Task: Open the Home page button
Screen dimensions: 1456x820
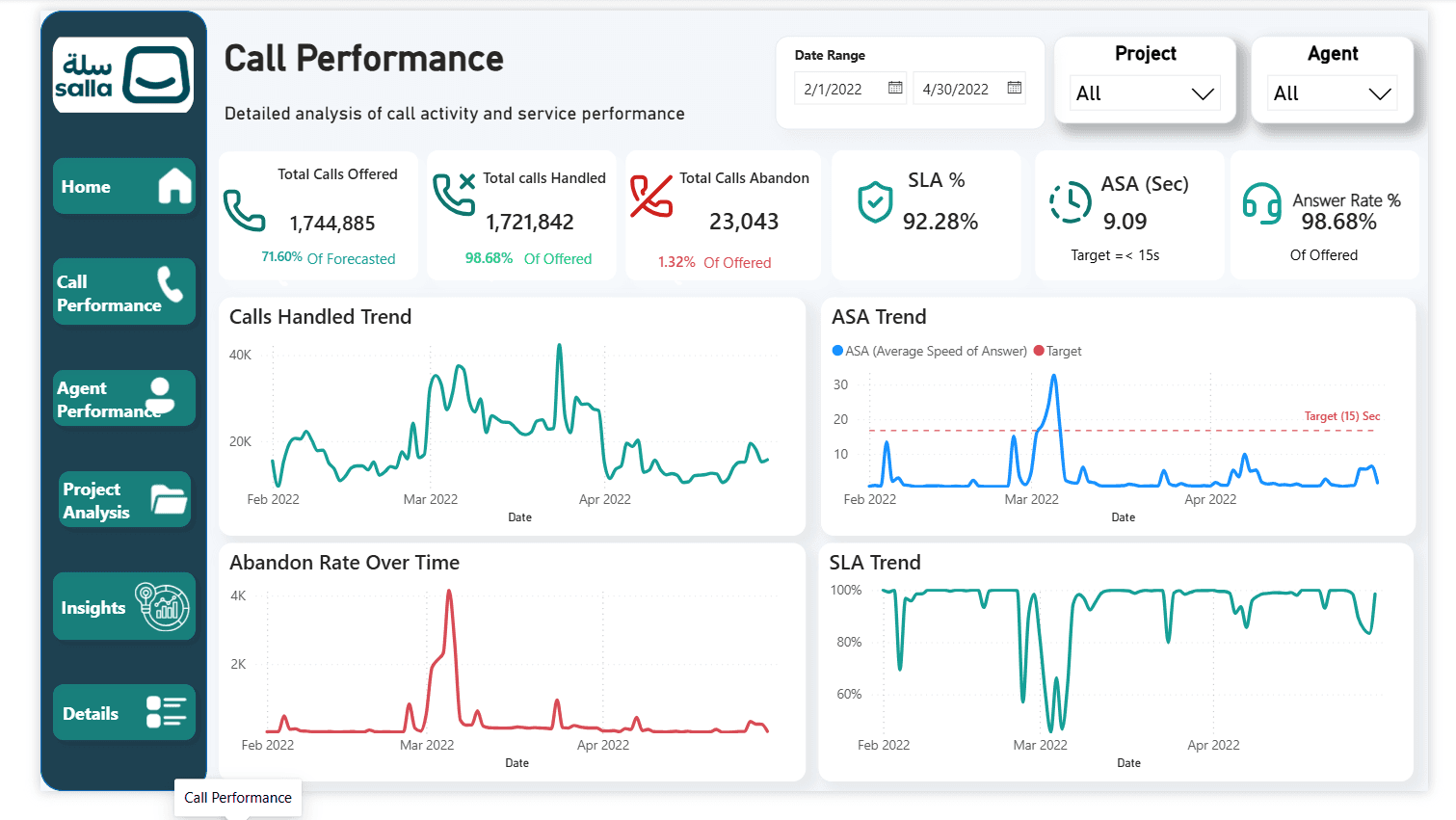Action: pyautogui.click(x=124, y=186)
